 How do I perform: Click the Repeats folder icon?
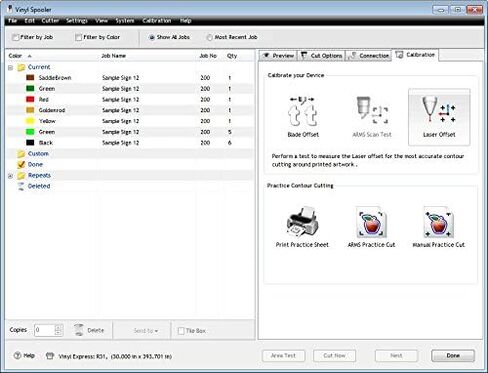click(x=21, y=175)
